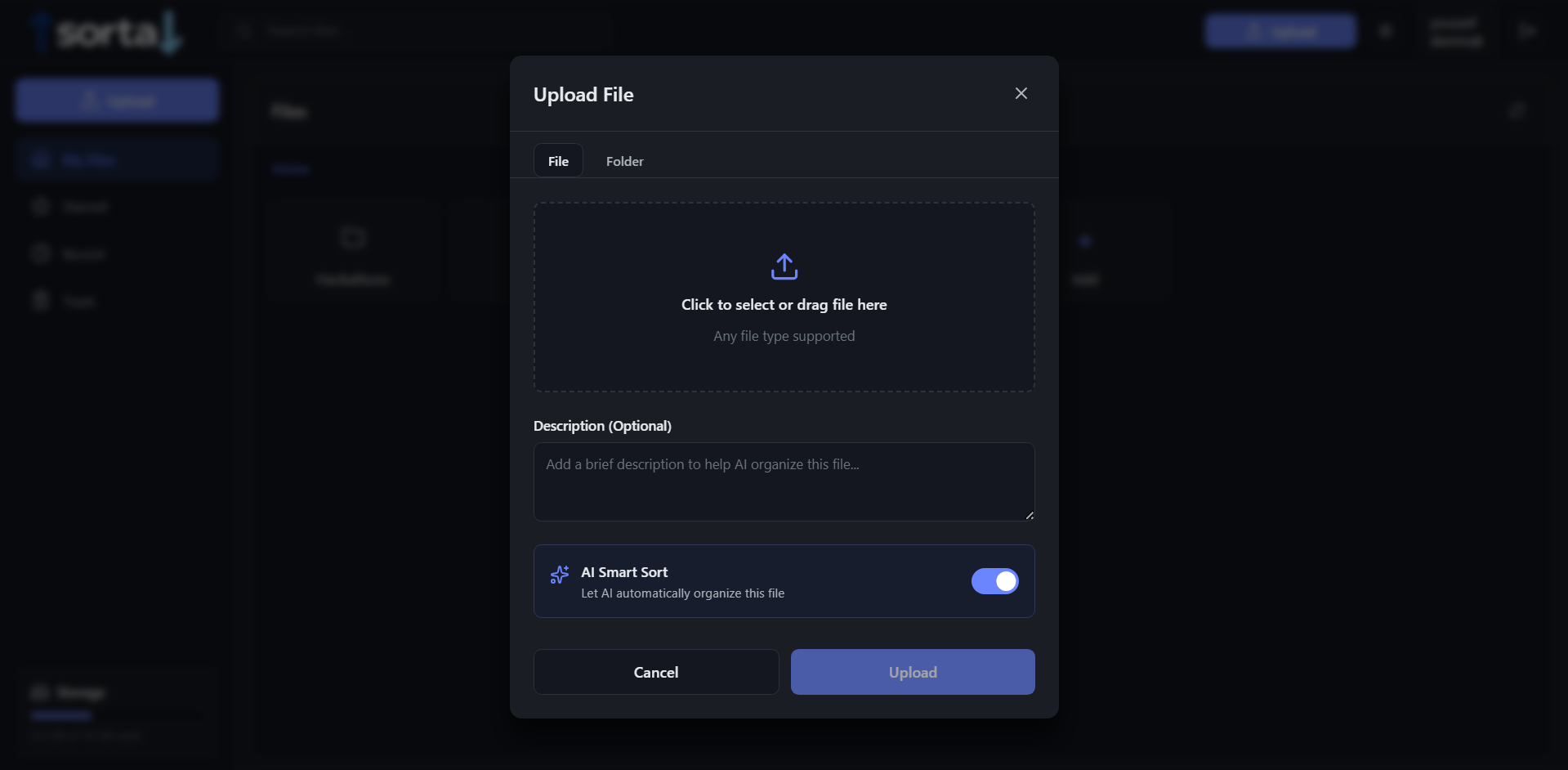Click the description resize handle at the field's corner

click(1030, 516)
